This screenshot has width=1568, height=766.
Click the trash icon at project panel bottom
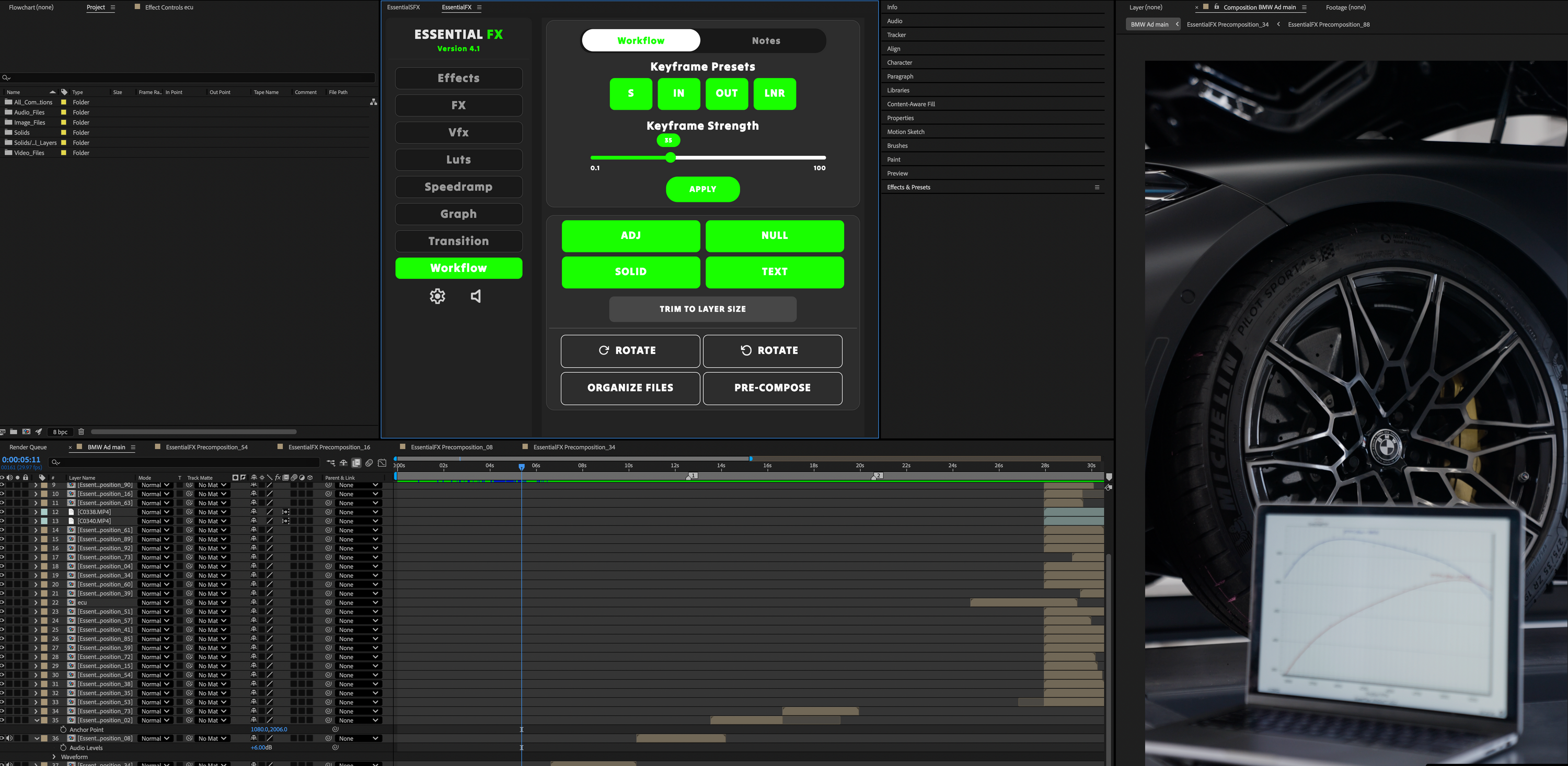click(81, 432)
